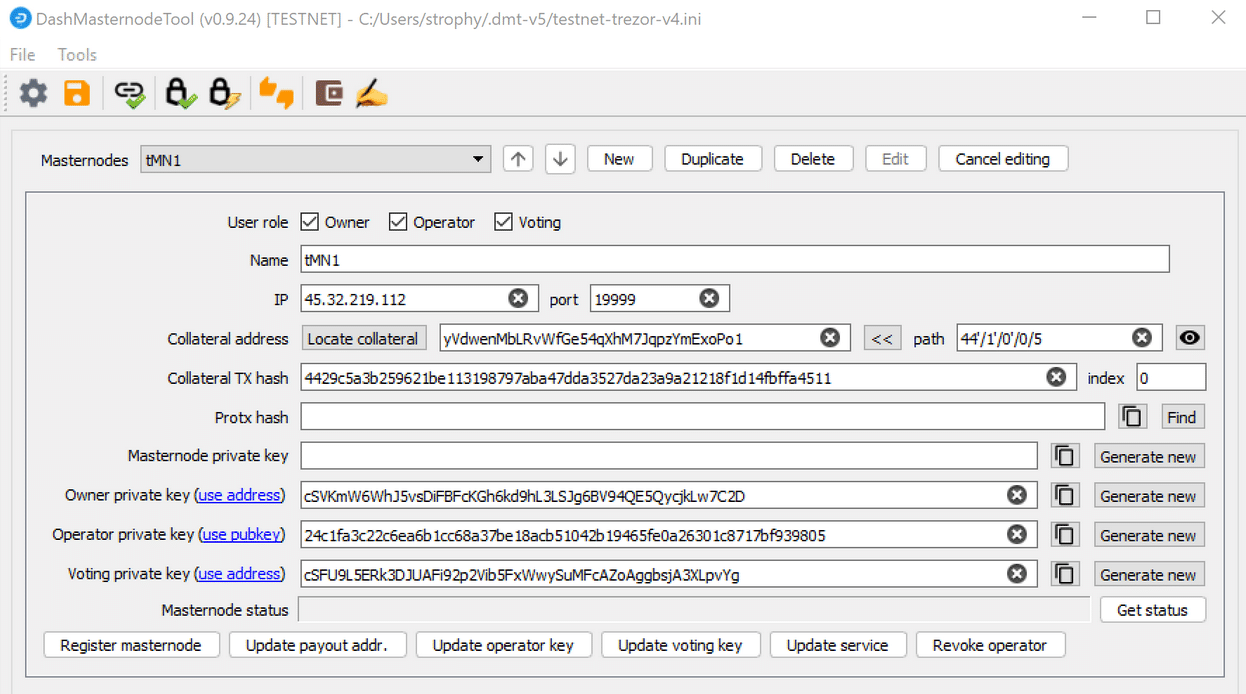1246x694 pixels.
Task: Show collateral address with eye icon
Action: click(x=1189, y=338)
